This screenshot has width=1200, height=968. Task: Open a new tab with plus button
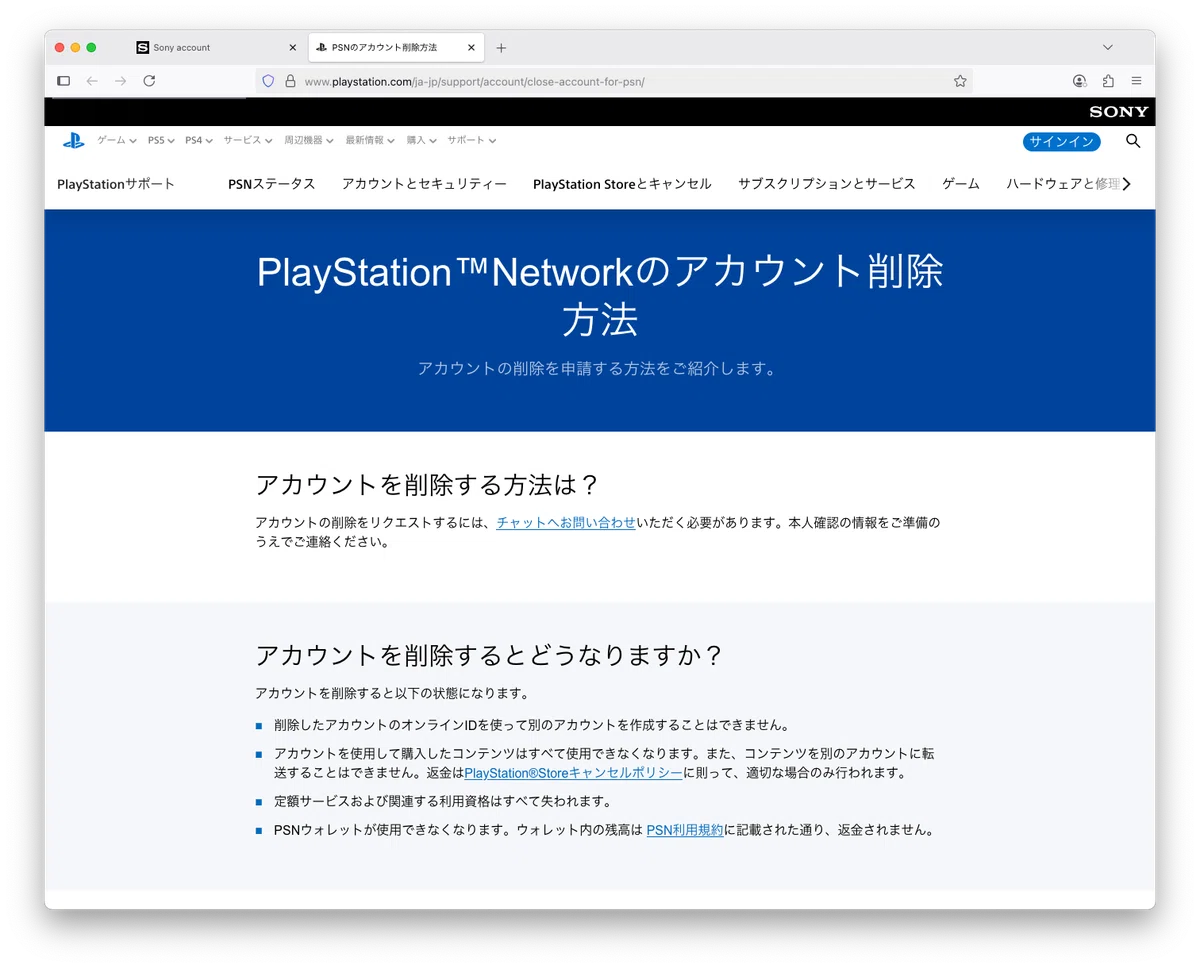(501, 47)
